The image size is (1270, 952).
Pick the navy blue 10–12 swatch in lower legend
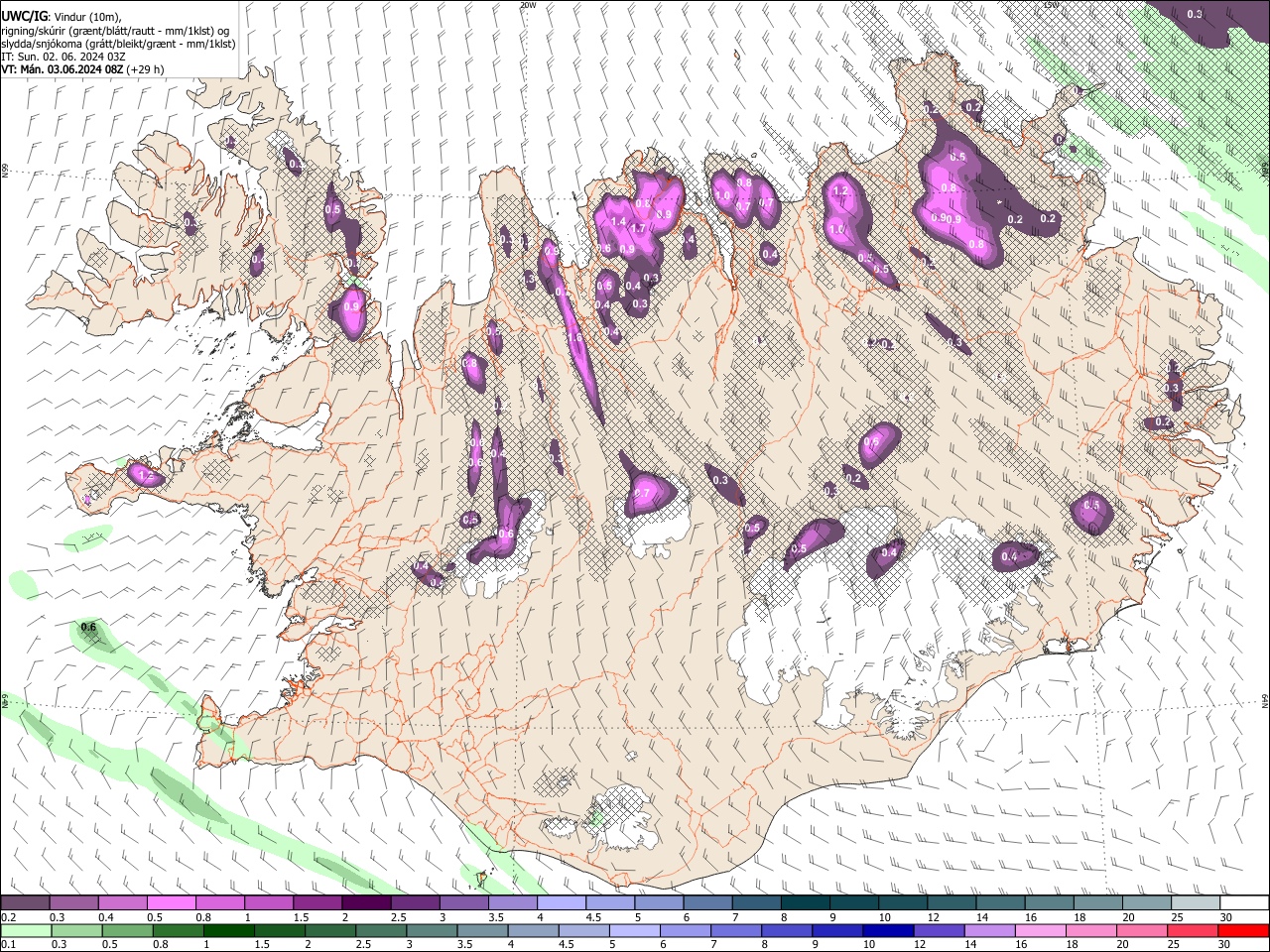point(889,931)
